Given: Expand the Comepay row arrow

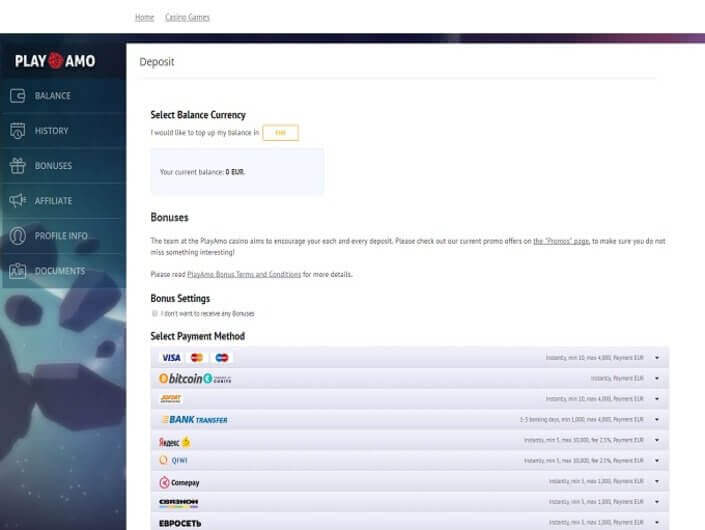Looking at the screenshot, I should [x=657, y=481].
